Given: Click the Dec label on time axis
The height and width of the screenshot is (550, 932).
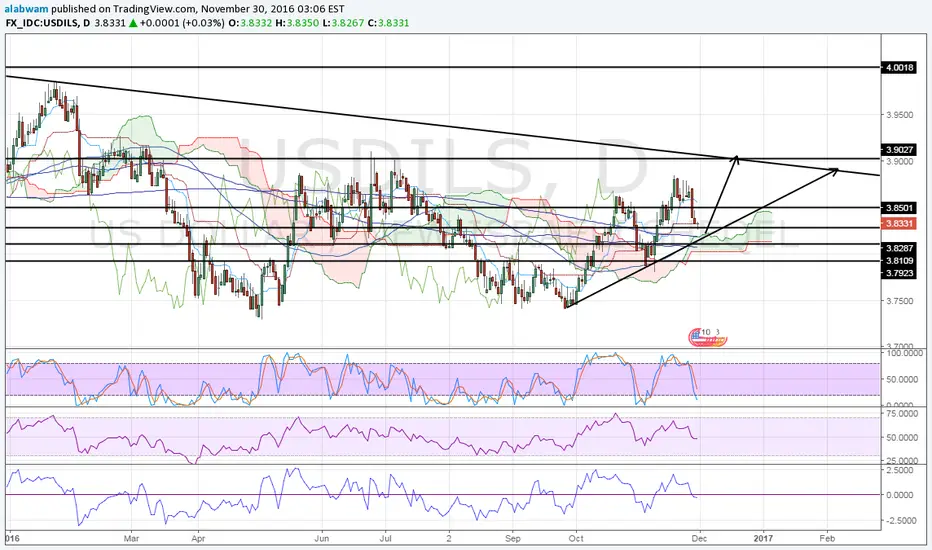Looking at the screenshot, I should [700, 538].
